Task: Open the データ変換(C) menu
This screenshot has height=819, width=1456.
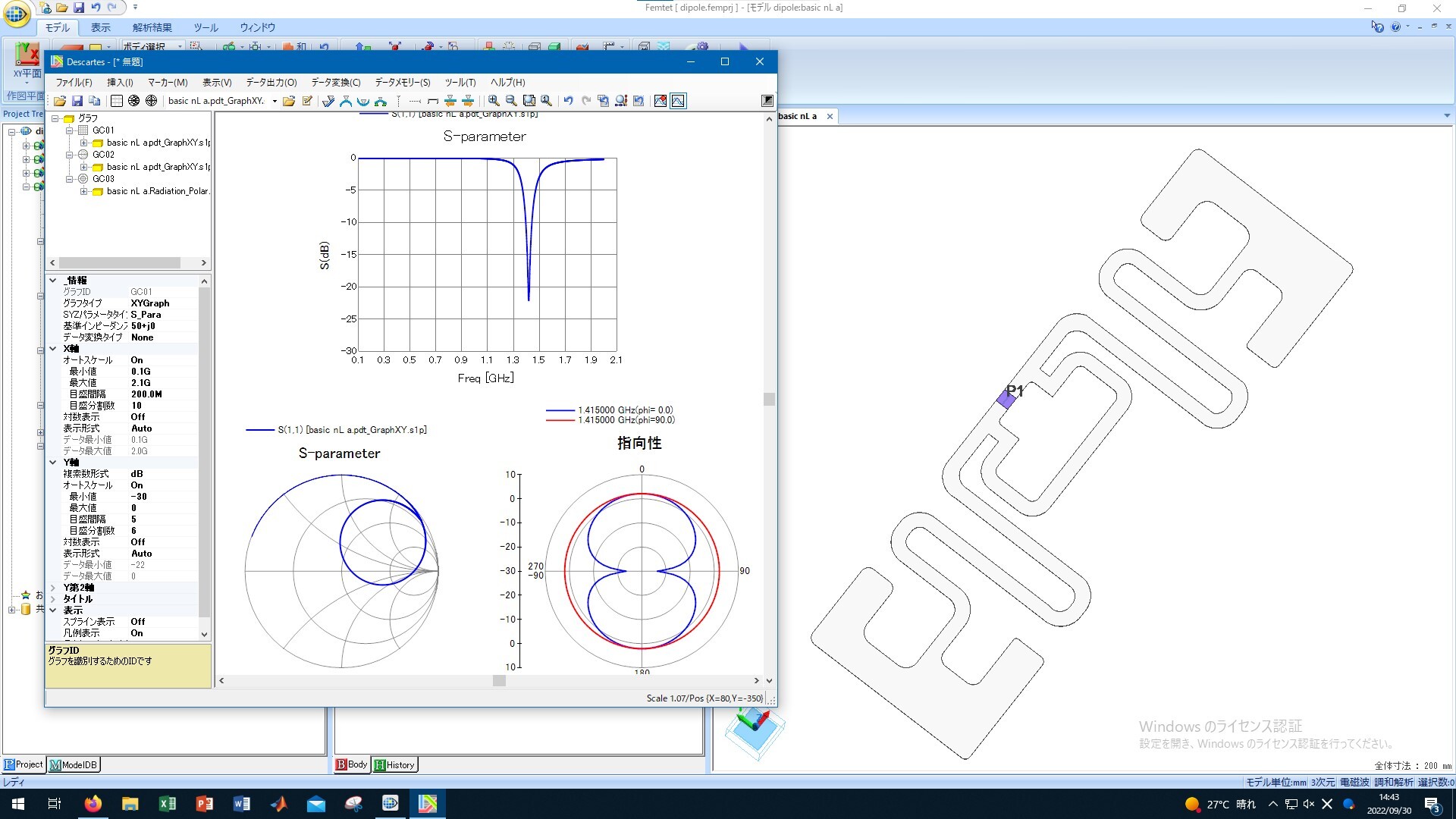Action: coord(335,83)
